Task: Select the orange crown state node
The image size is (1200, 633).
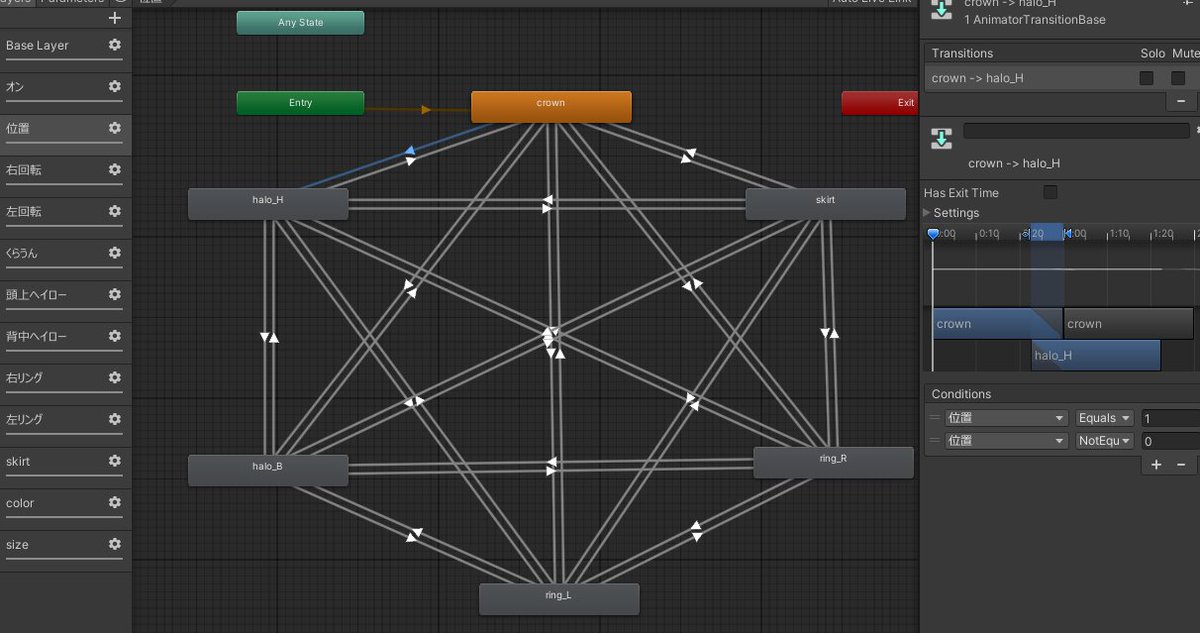Action: (551, 106)
